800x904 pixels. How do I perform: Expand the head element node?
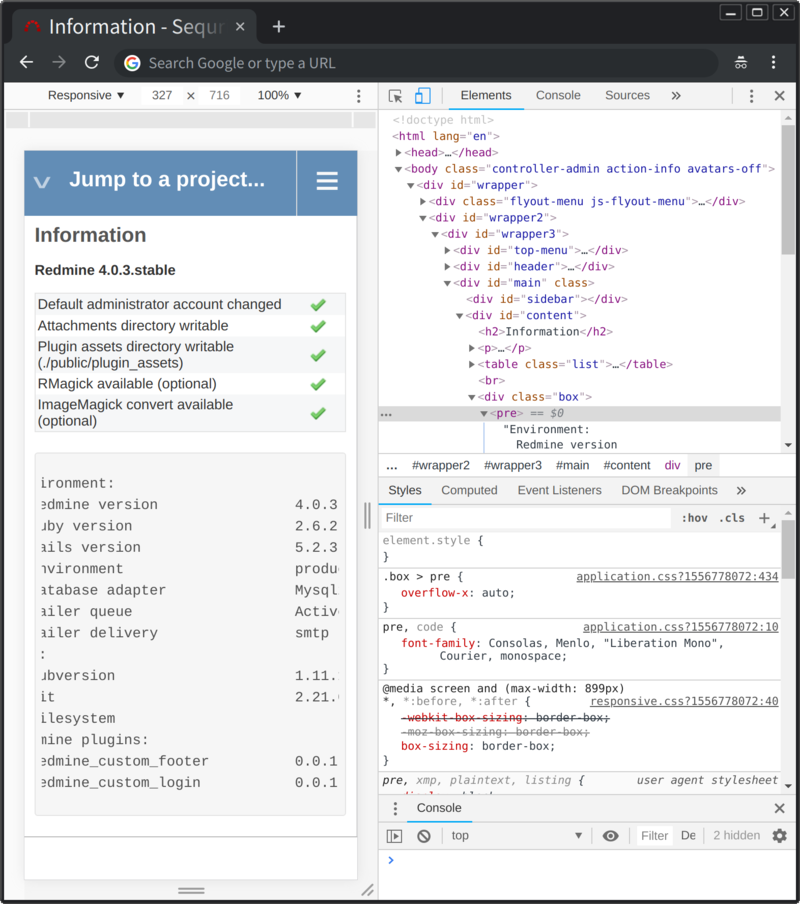click(398, 153)
